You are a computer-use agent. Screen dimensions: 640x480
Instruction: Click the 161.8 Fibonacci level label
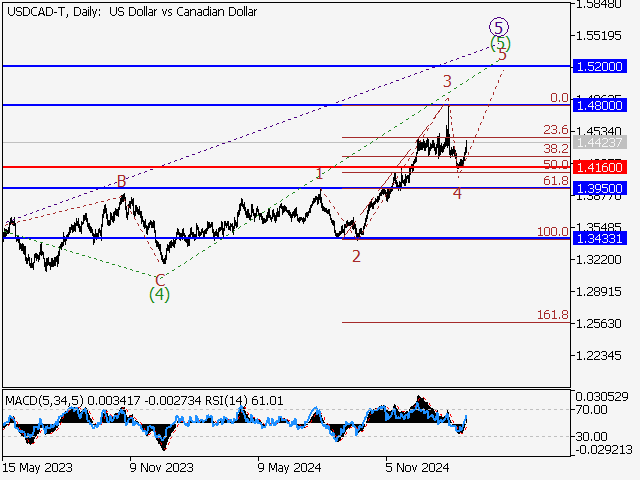tap(553, 315)
